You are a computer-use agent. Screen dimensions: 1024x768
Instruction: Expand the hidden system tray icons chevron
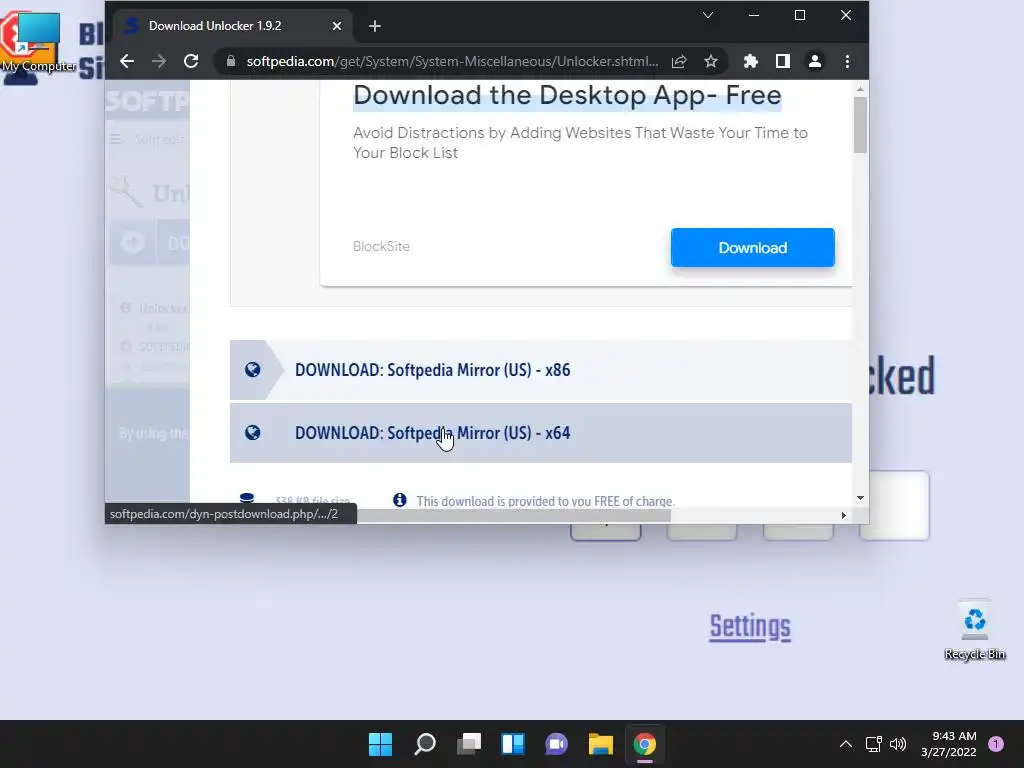(846, 744)
